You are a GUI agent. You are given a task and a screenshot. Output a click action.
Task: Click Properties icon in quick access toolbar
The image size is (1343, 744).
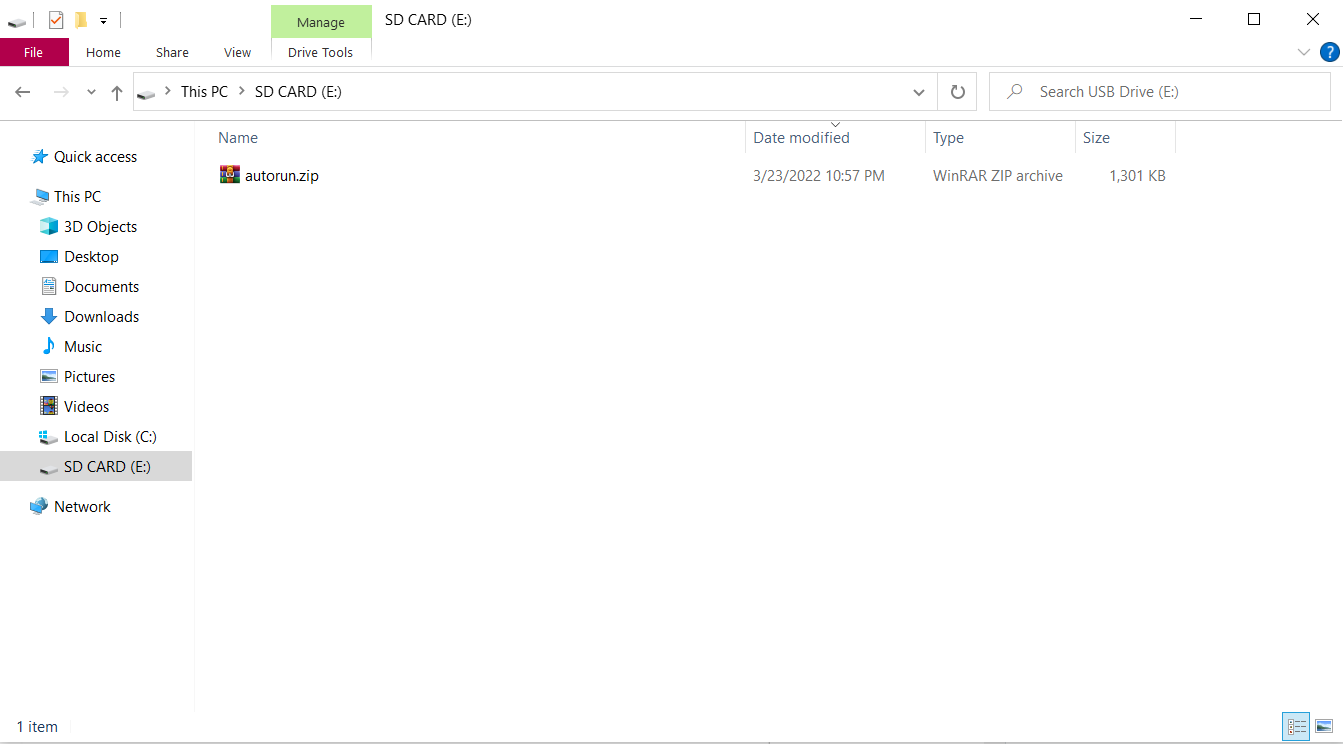pos(56,20)
